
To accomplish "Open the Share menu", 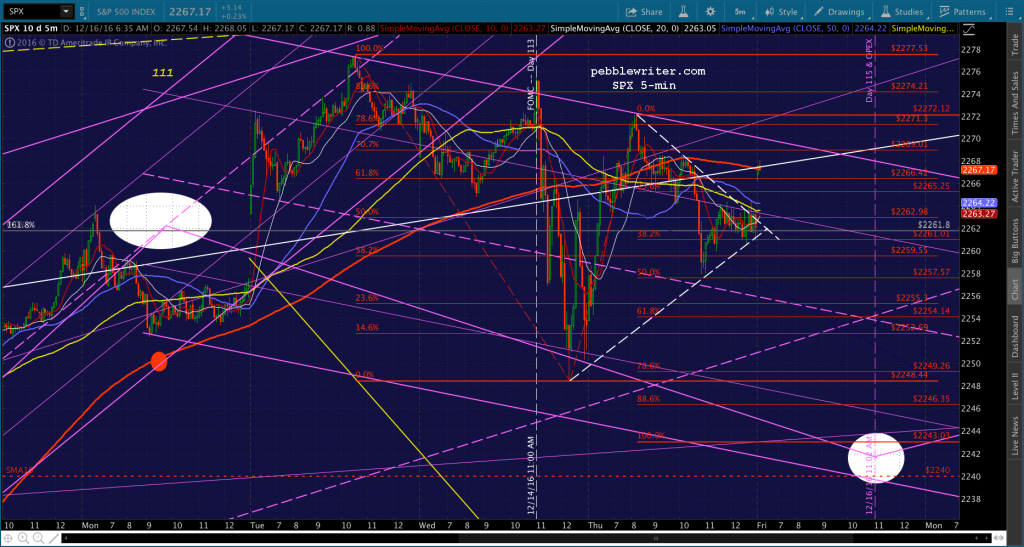I will coord(644,12).
